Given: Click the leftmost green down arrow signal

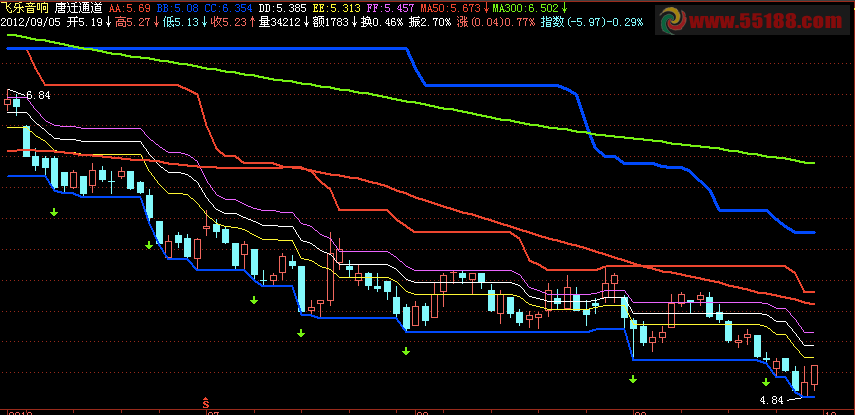Looking at the screenshot, I should click(54, 212).
